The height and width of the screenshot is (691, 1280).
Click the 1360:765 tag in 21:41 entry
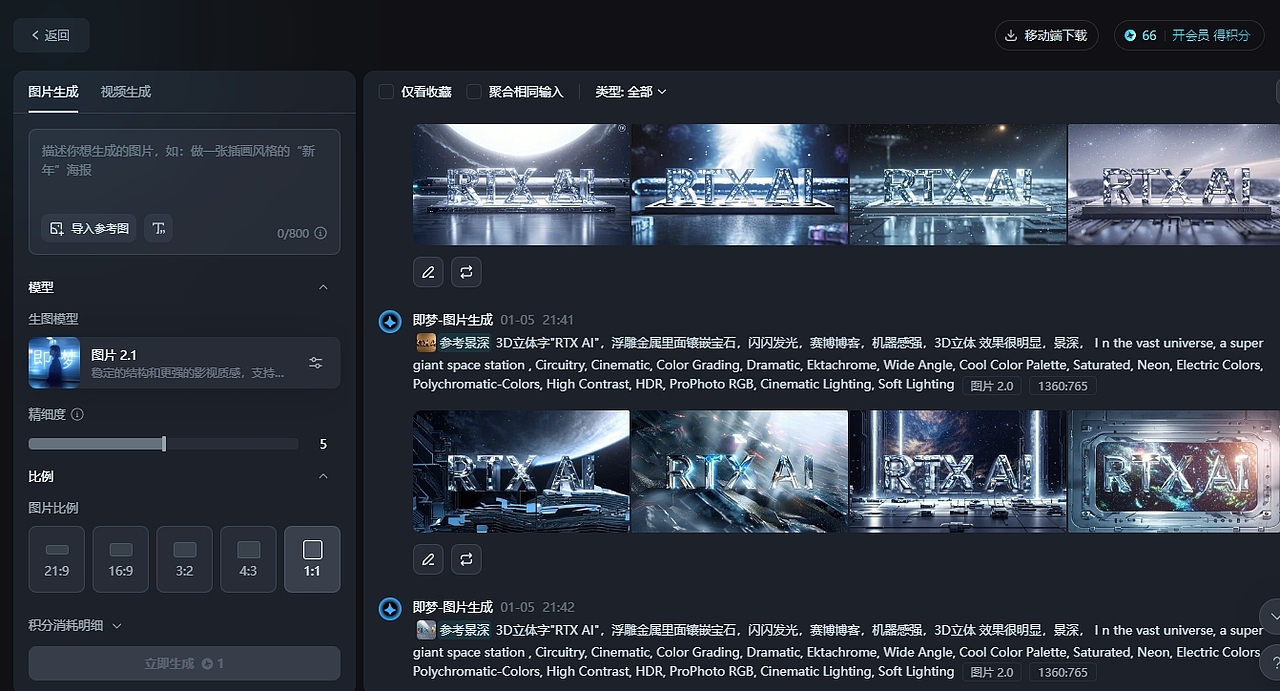(1063, 385)
